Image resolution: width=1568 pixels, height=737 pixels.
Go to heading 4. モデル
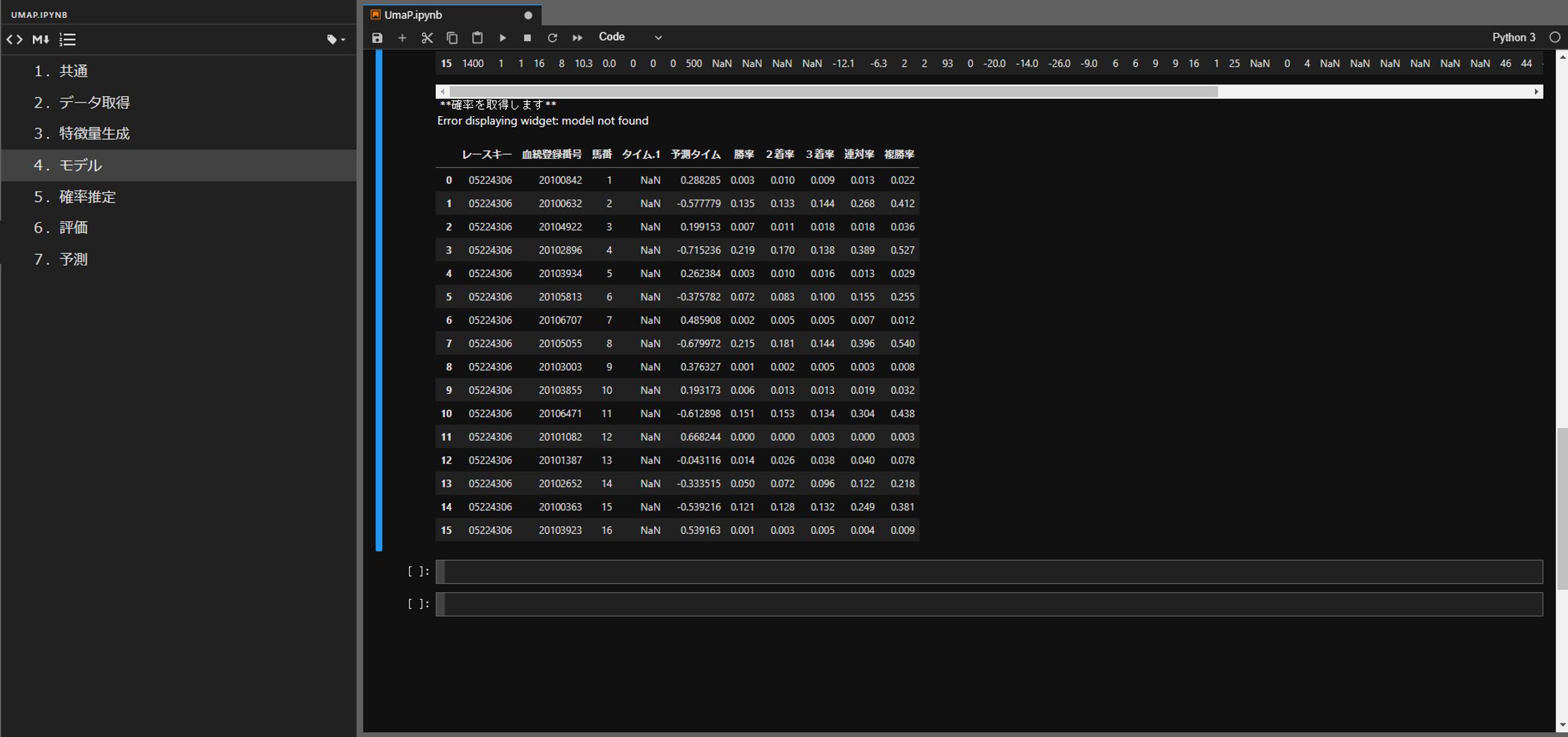(x=179, y=165)
